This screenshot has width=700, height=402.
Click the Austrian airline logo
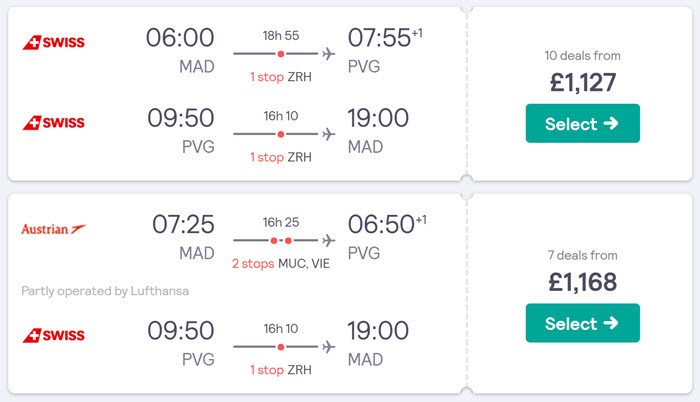point(54,229)
